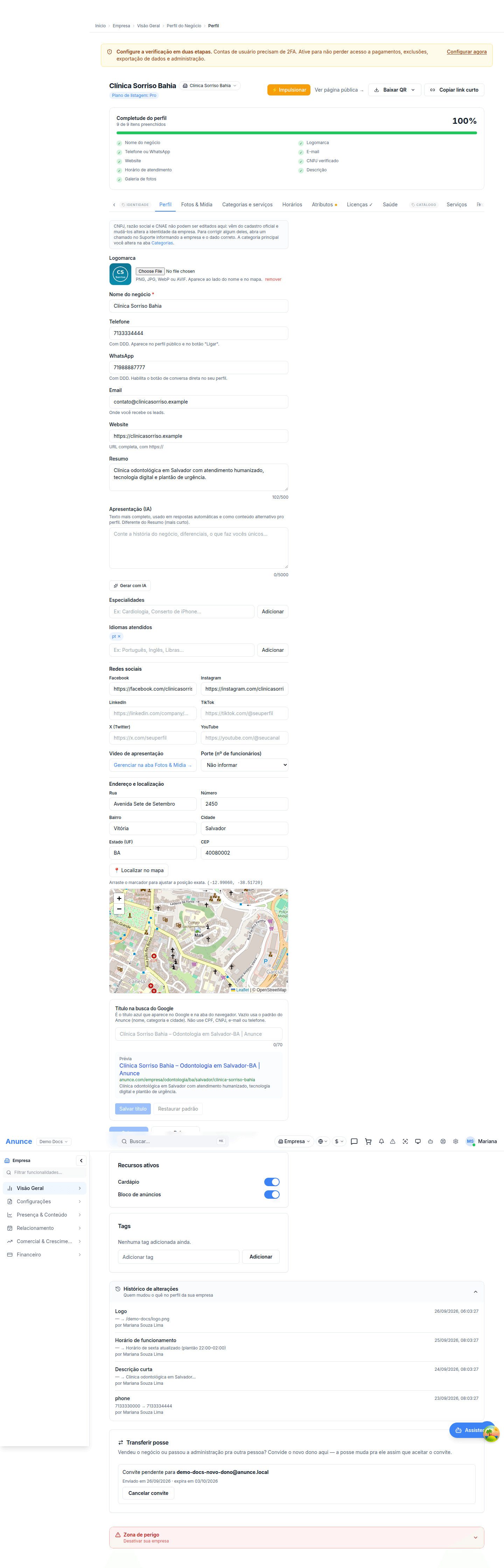Expand the Zona de perigo section
This screenshot has width=504, height=1568.
click(475, 1538)
